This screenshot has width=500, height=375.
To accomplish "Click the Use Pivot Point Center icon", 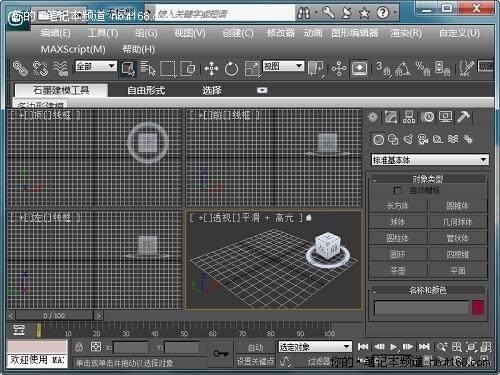I will click(315, 68).
